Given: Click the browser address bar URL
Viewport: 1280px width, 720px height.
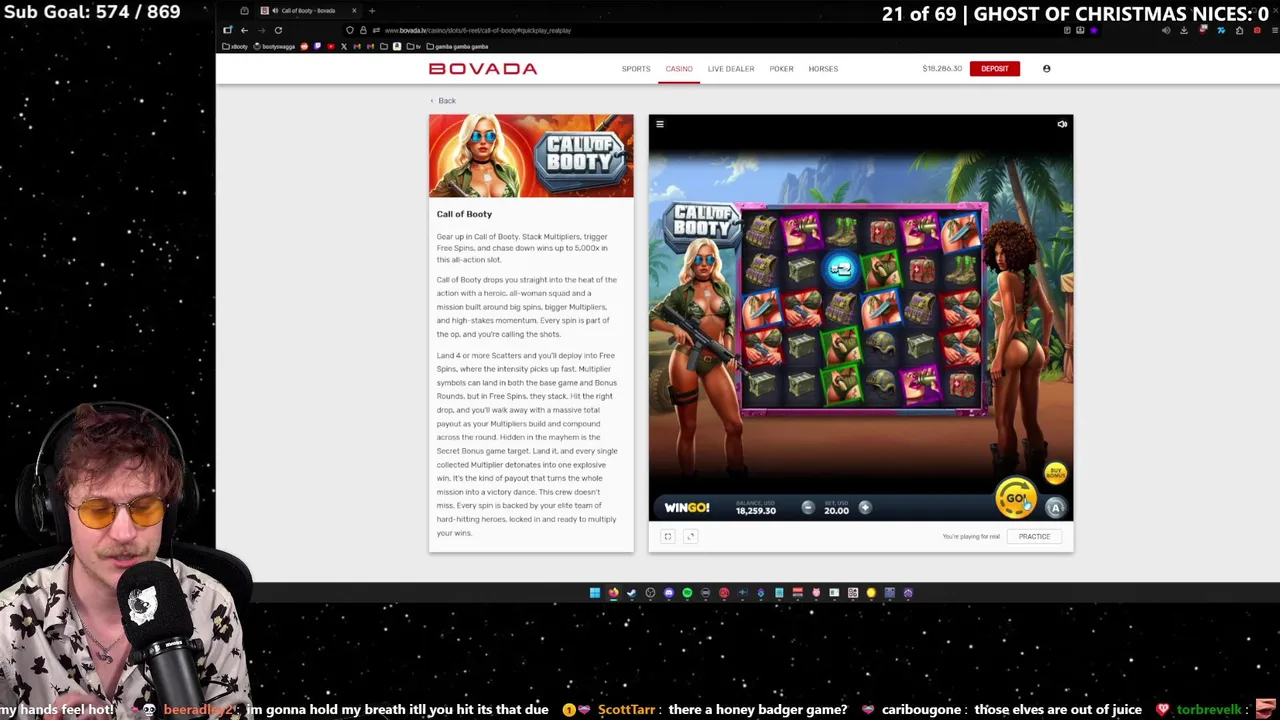Looking at the screenshot, I should click(x=477, y=30).
